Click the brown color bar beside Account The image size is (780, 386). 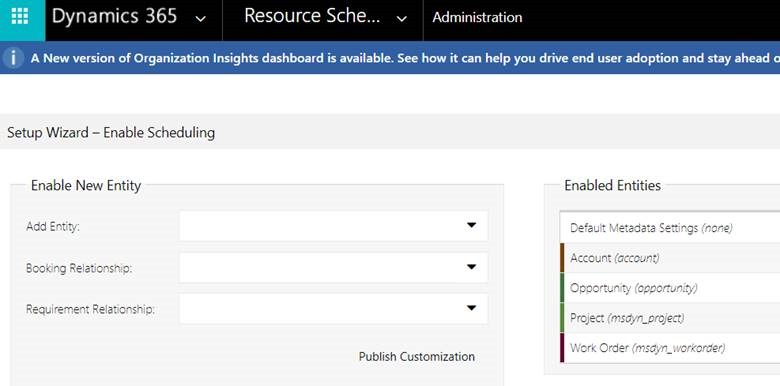tap(562, 258)
